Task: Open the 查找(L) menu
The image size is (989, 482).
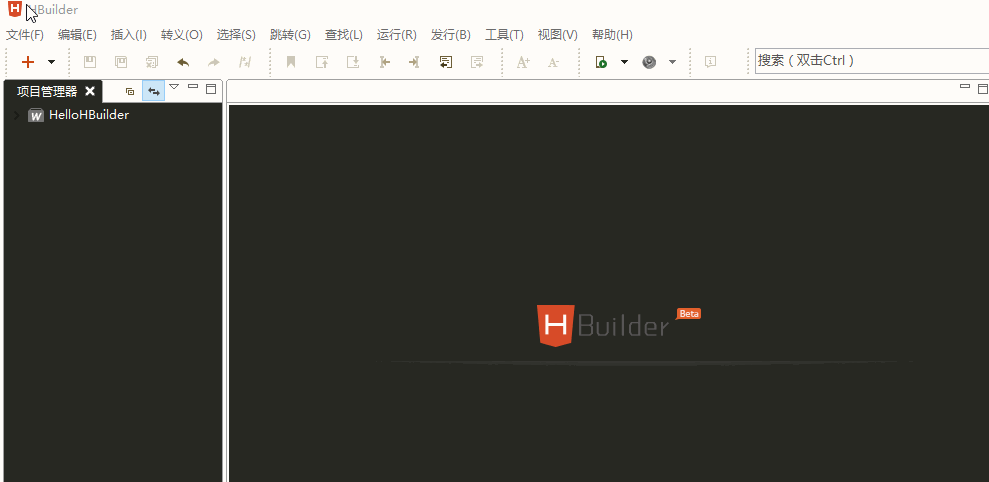Action: (x=344, y=35)
